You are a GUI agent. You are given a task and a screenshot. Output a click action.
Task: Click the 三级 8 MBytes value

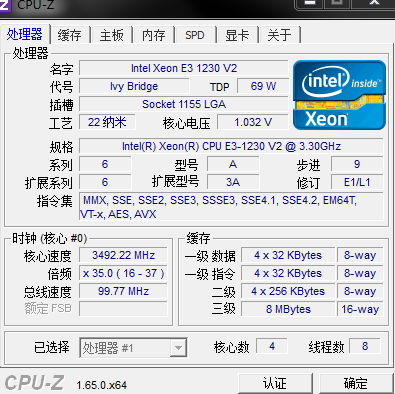coord(288,309)
